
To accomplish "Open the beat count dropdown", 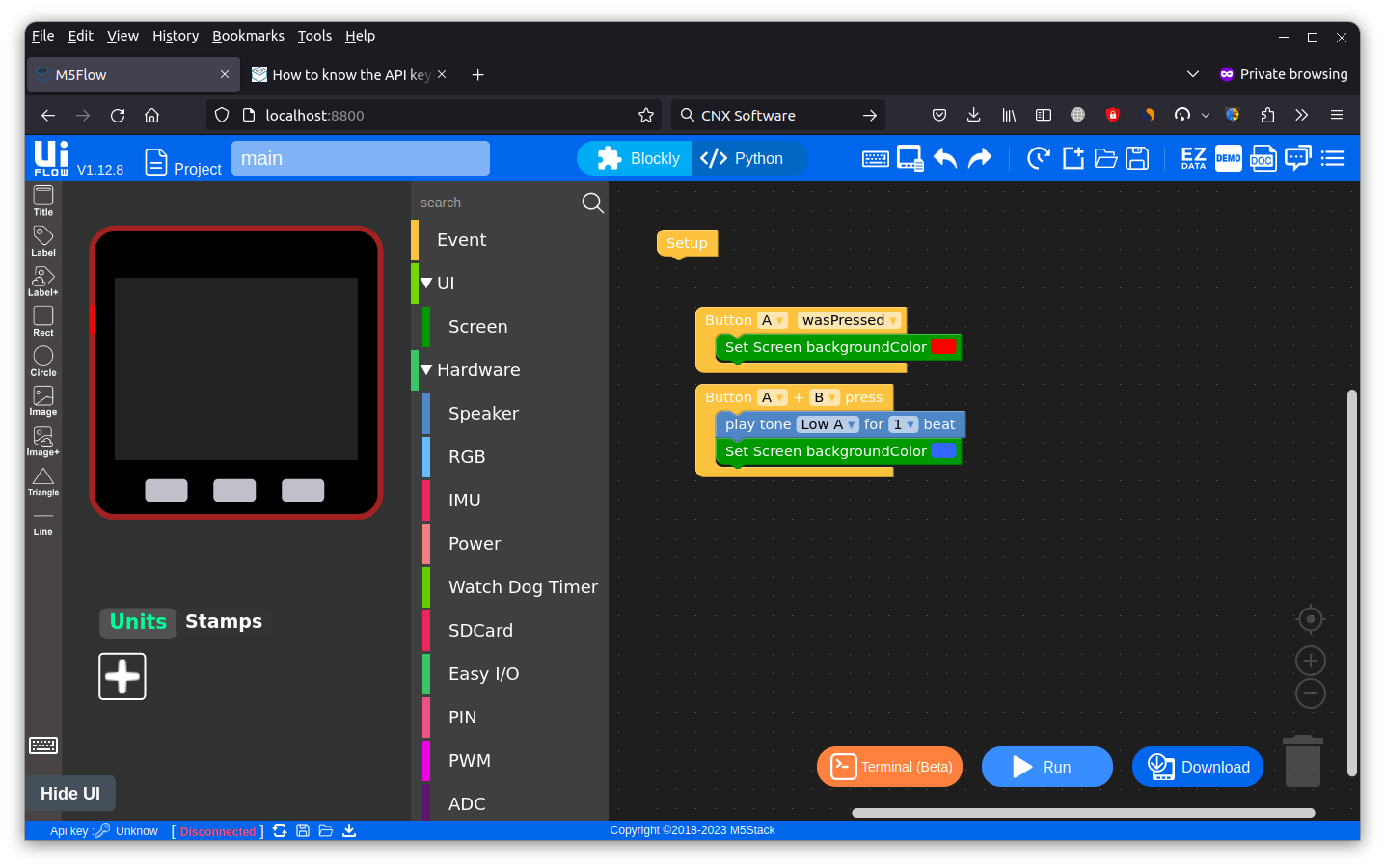I will 904,424.
